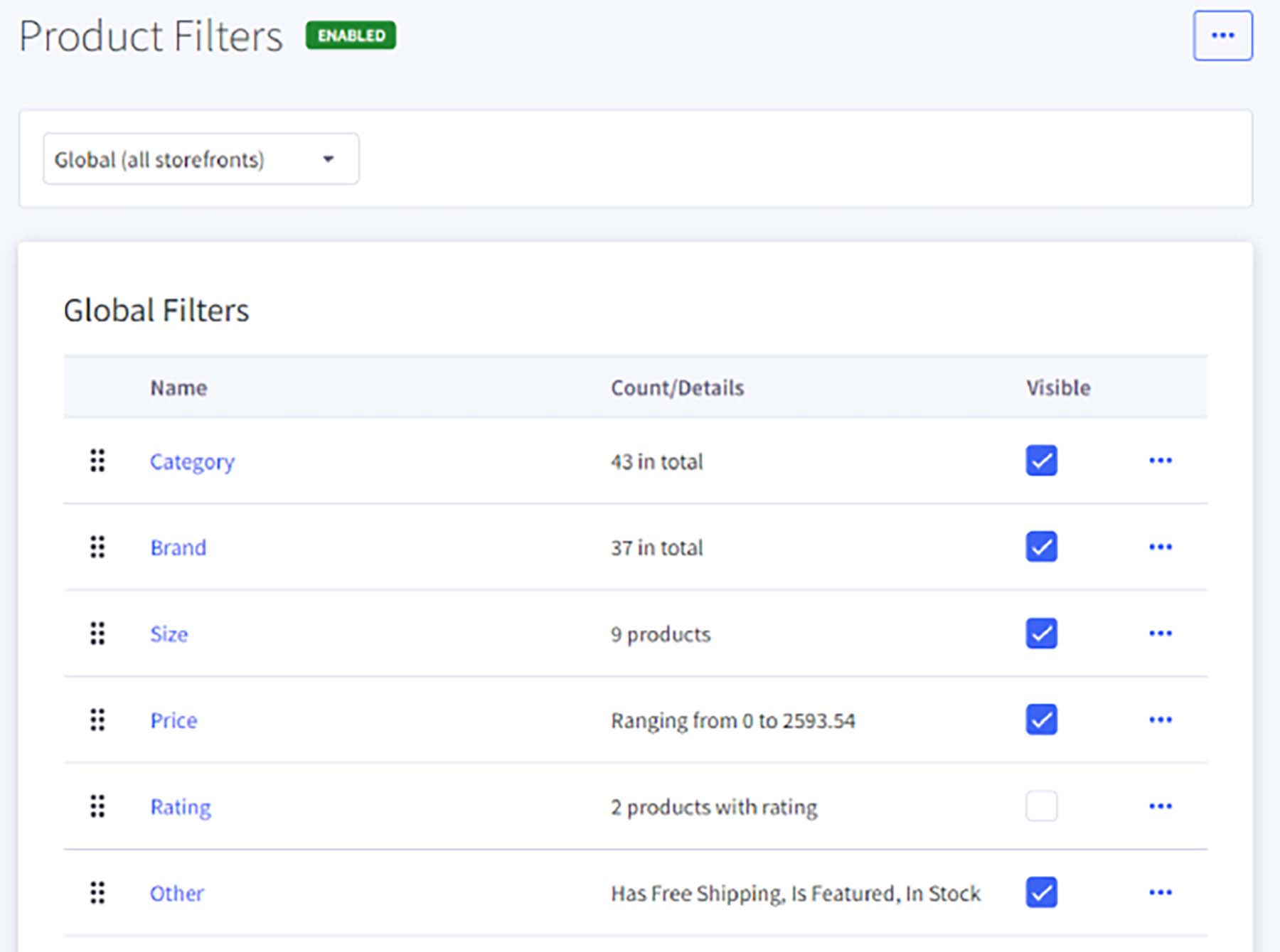Select the Name column header
The height and width of the screenshot is (952, 1280).
click(178, 387)
